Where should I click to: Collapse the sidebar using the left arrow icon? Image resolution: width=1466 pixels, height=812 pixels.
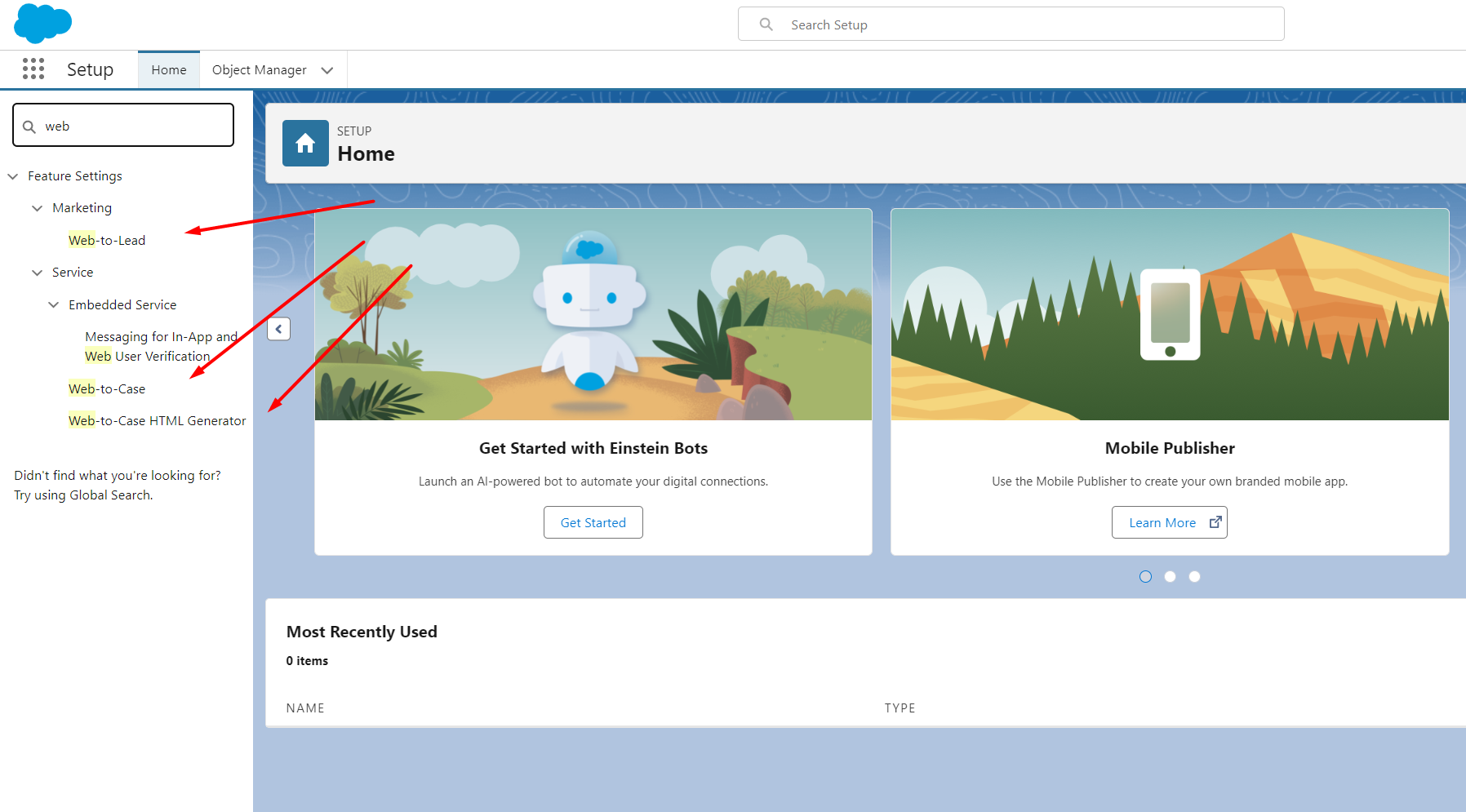[278, 329]
